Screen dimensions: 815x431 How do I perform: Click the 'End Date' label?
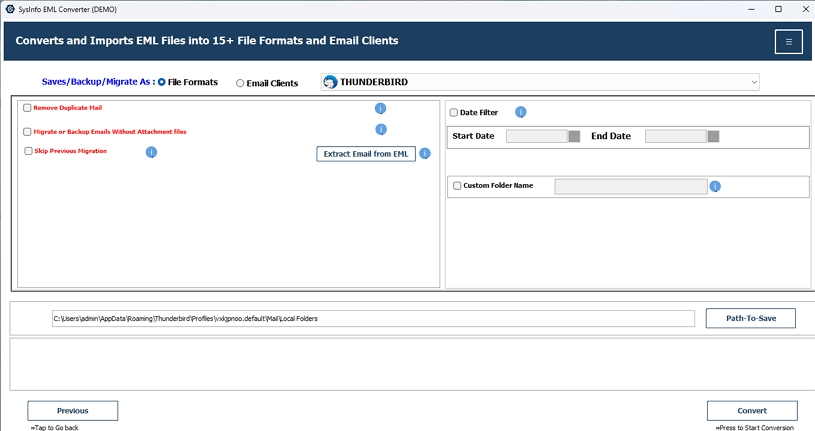point(611,136)
